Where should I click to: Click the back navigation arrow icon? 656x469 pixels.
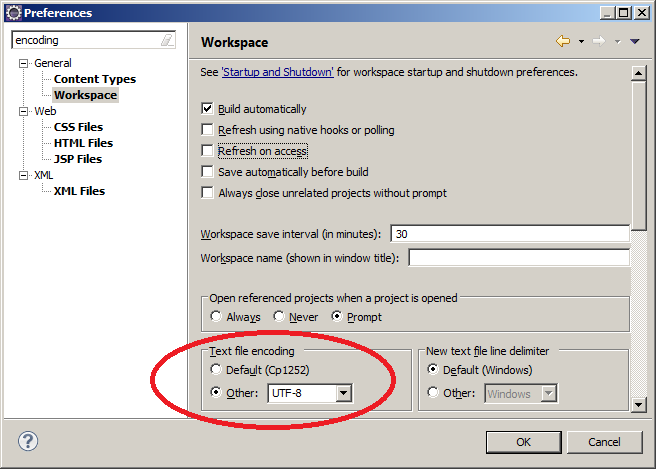563,41
